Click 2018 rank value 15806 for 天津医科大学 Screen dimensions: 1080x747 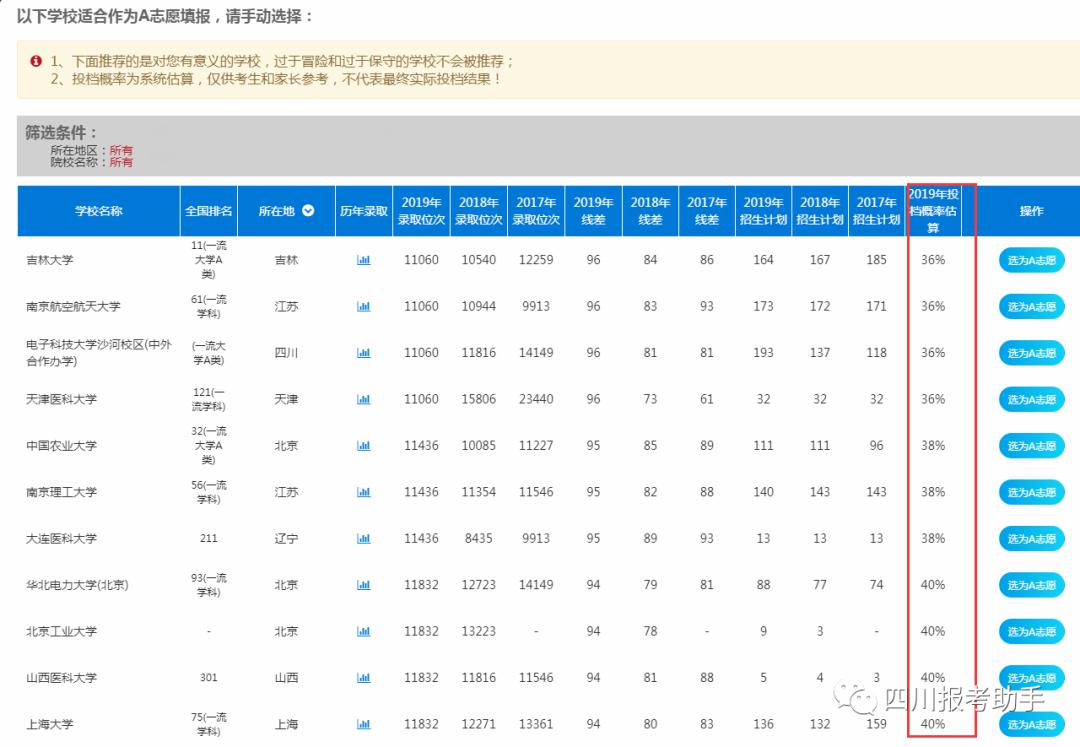pyautogui.click(x=478, y=399)
